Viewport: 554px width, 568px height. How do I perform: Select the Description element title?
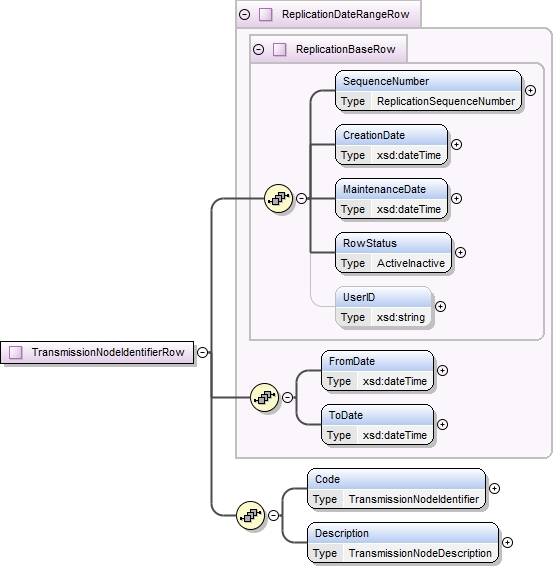pos(341,533)
